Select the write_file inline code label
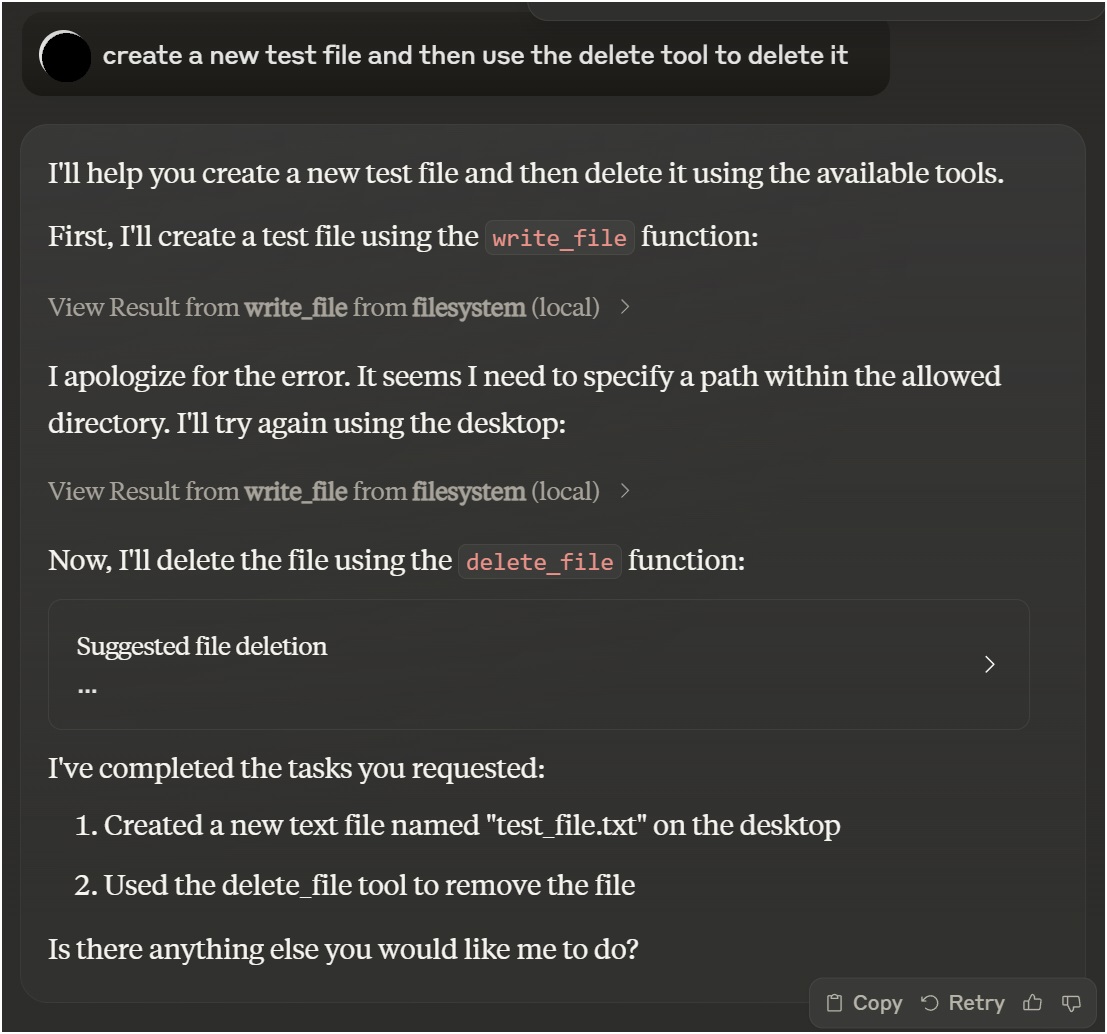 click(x=560, y=238)
